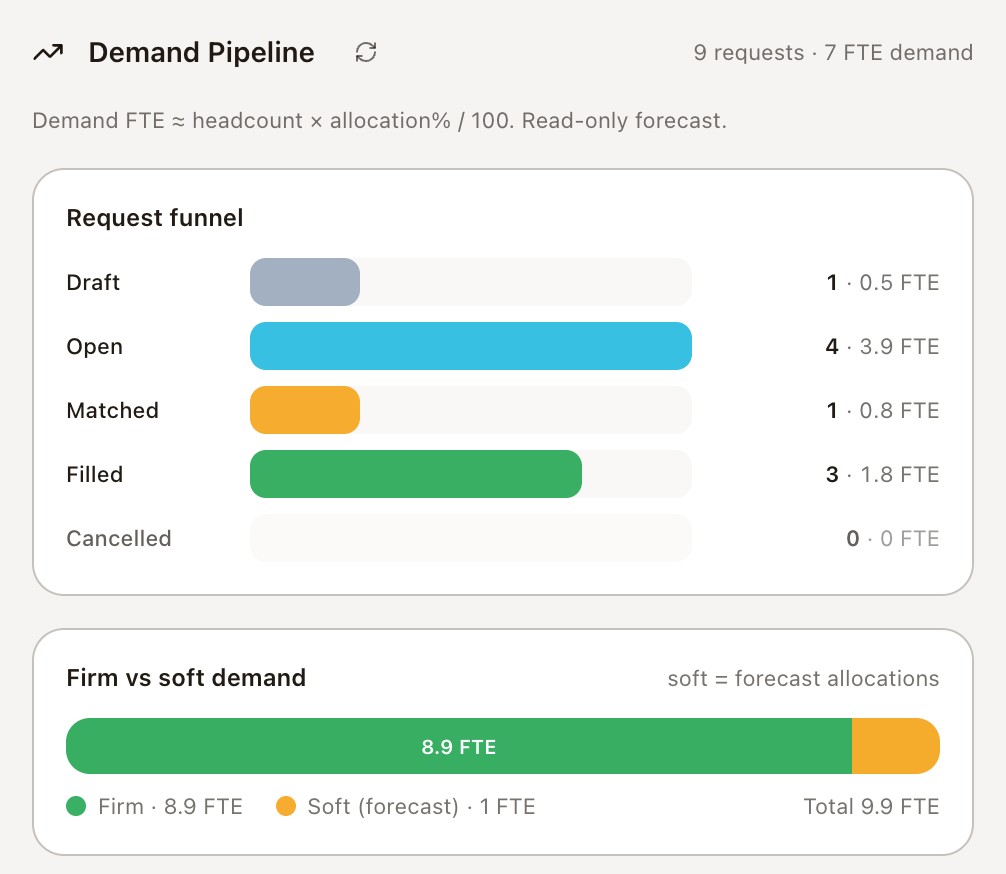Click the '3 · 1.8 FTE' Filled value
This screenshot has width=1006, height=874.
point(882,475)
